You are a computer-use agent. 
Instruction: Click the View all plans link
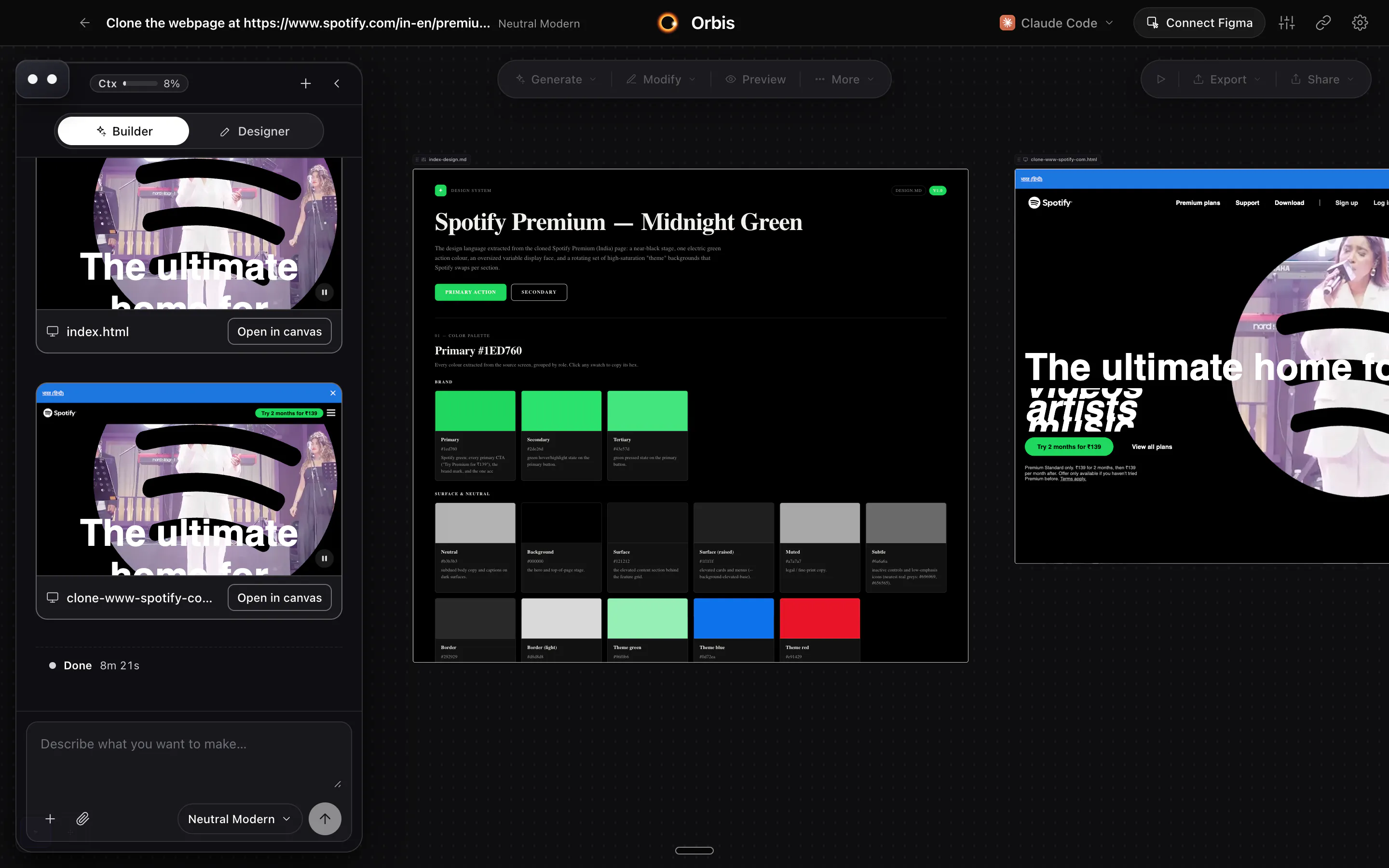pos(1151,447)
